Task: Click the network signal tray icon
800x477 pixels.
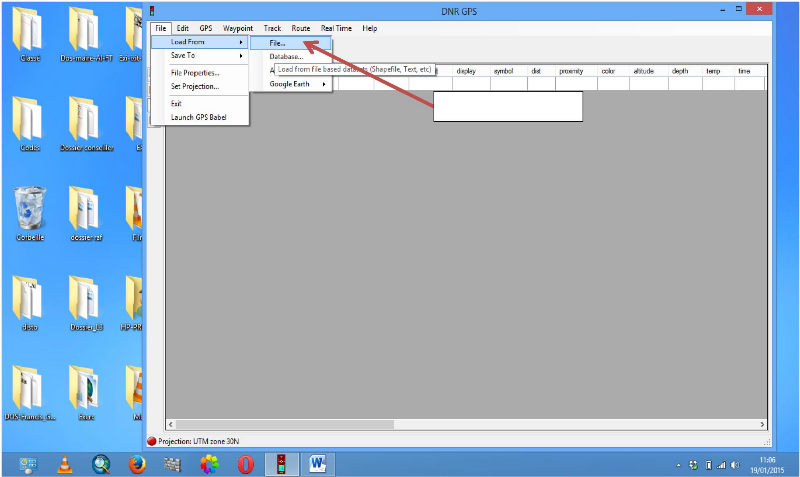Action: pos(721,465)
